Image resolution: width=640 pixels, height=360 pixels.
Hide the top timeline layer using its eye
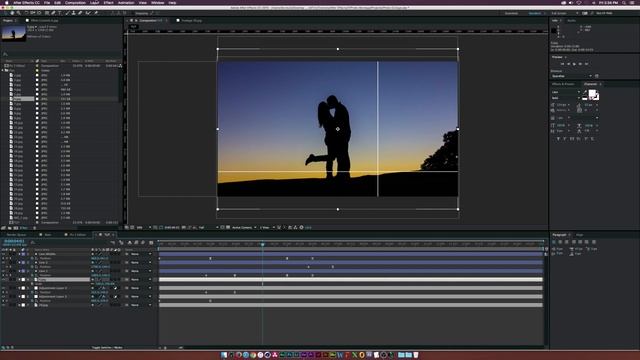pyautogui.click(x=3, y=254)
